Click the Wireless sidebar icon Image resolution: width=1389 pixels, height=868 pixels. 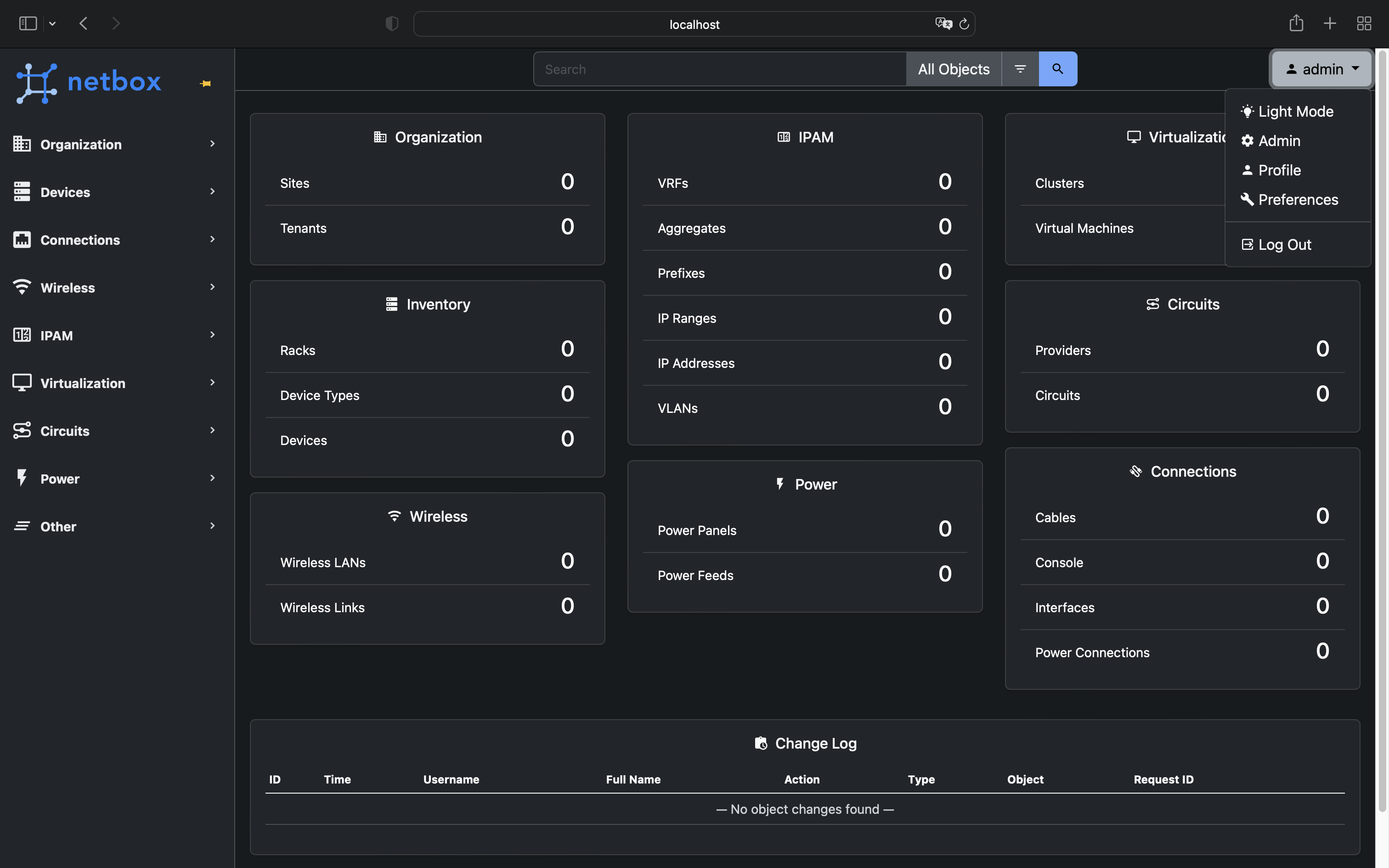click(x=22, y=287)
